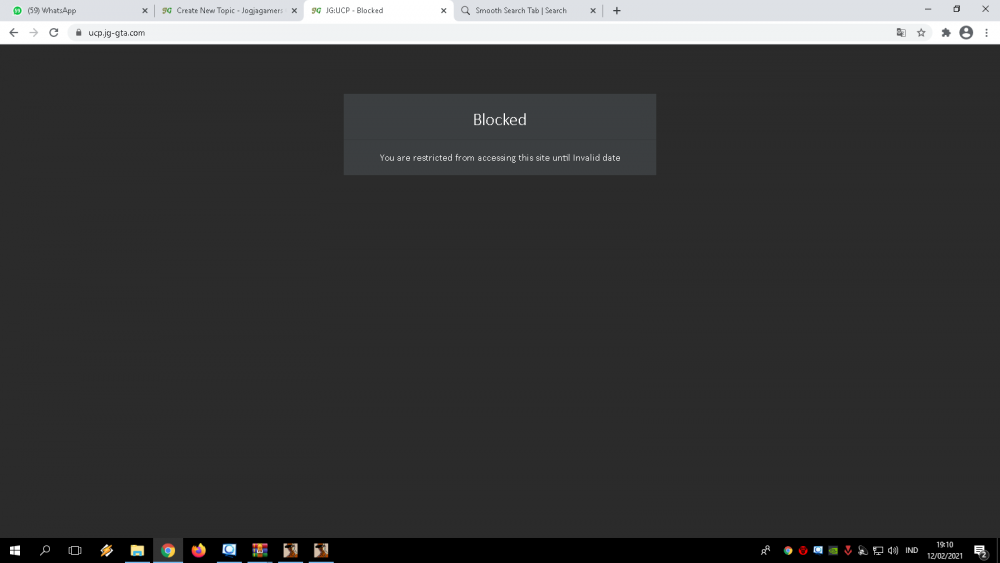The width and height of the screenshot is (1000, 563).
Task: Close the JG:UCP - Blocked tab
Action: [x=443, y=11]
